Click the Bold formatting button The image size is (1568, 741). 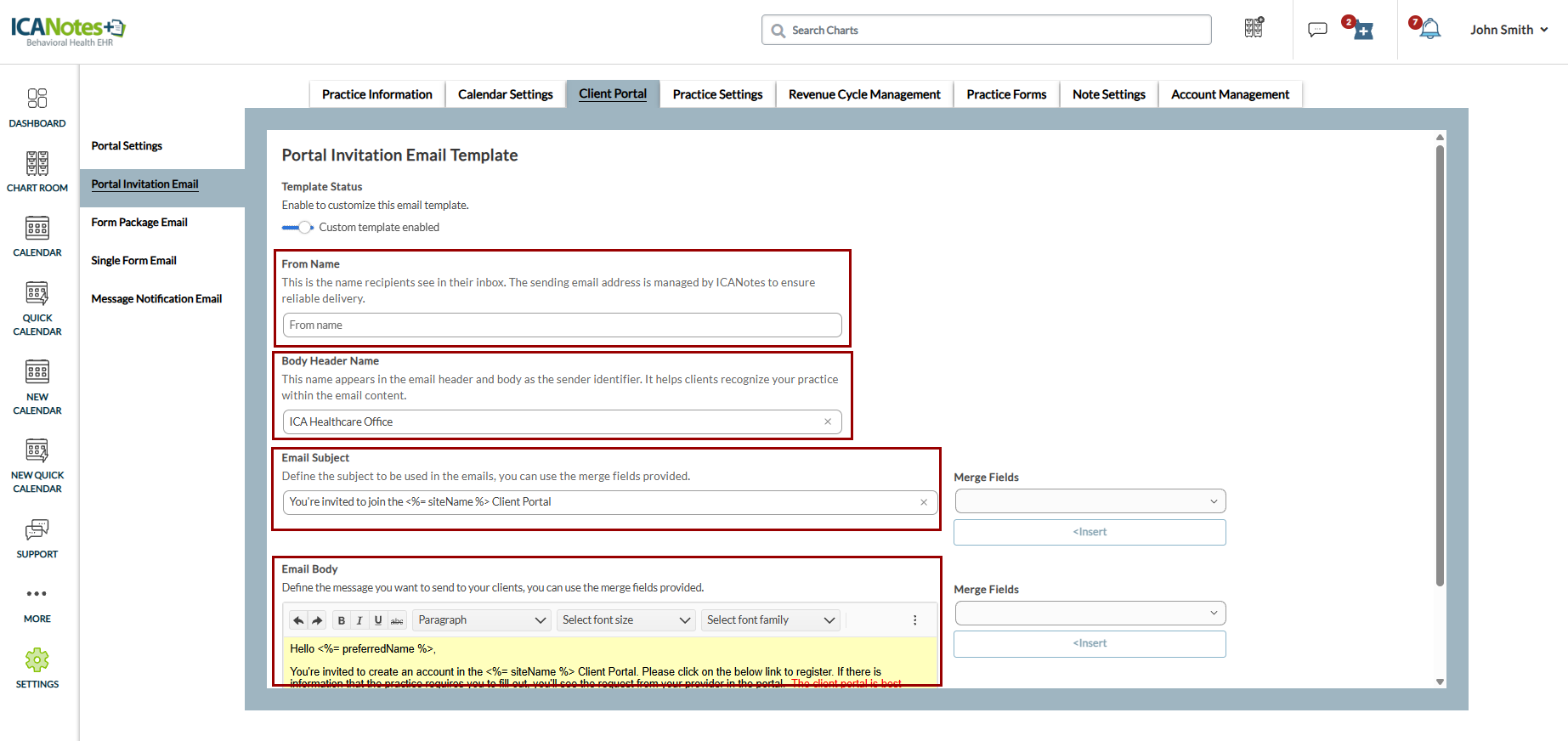tap(342, 620)
